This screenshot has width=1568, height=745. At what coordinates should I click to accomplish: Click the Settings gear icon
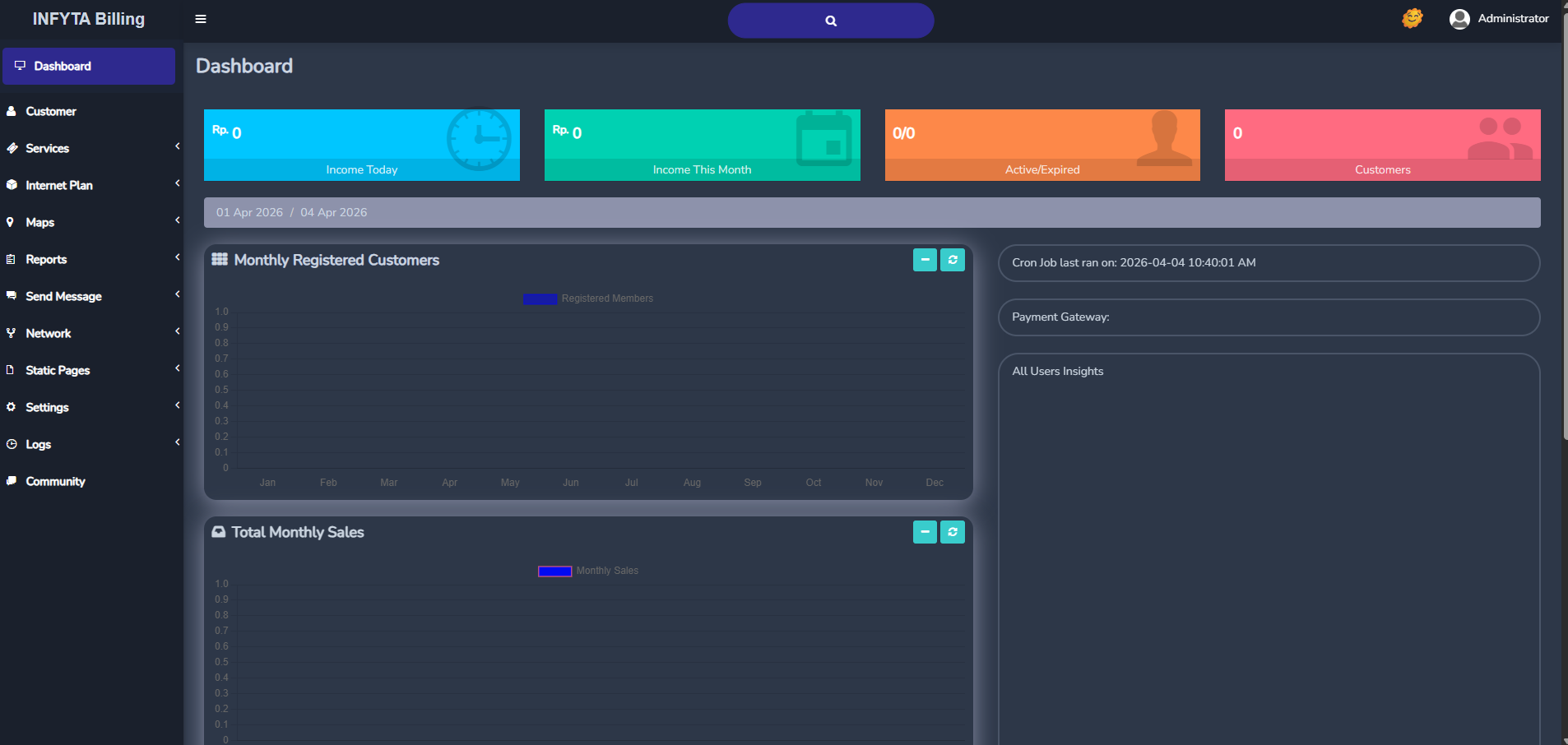[x=11, y=407]
